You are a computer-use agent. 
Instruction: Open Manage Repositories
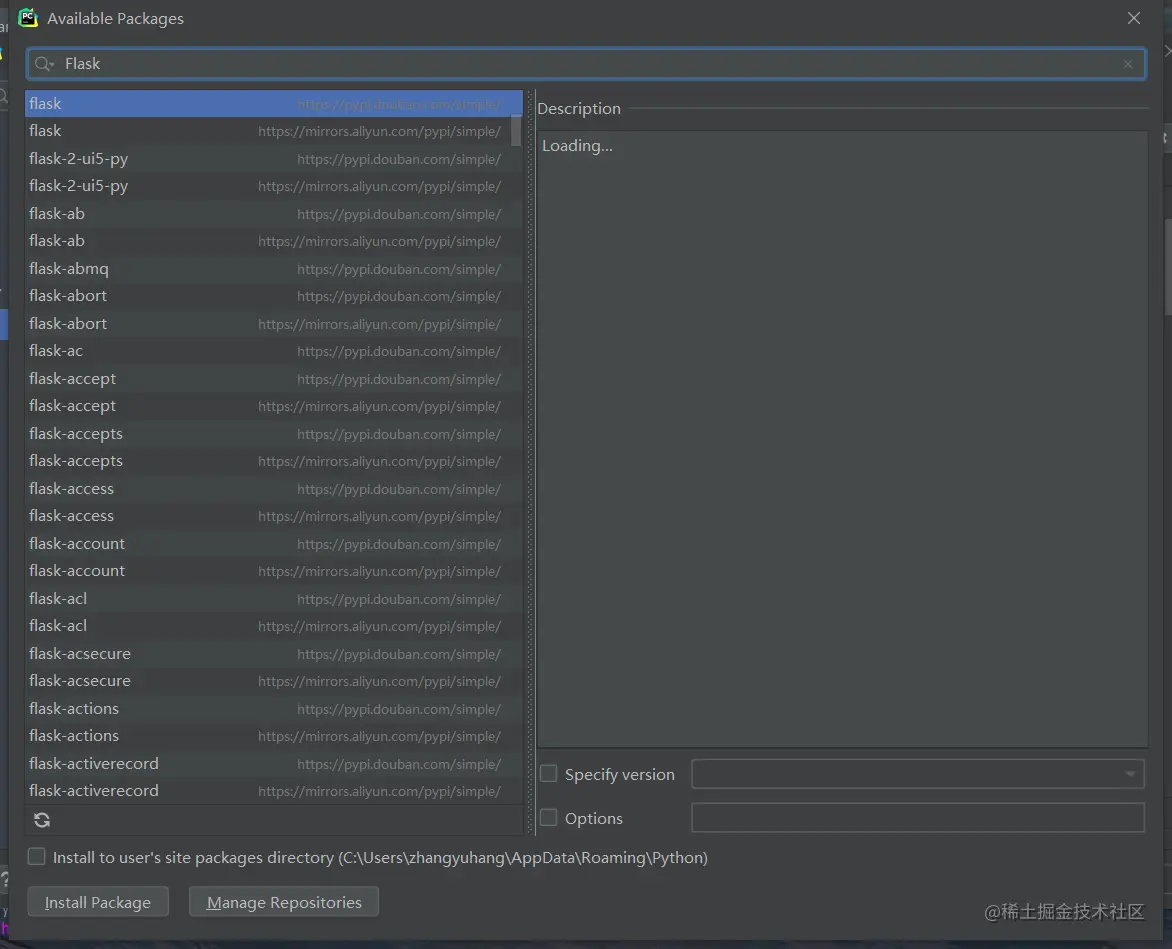tap(284, 902)
